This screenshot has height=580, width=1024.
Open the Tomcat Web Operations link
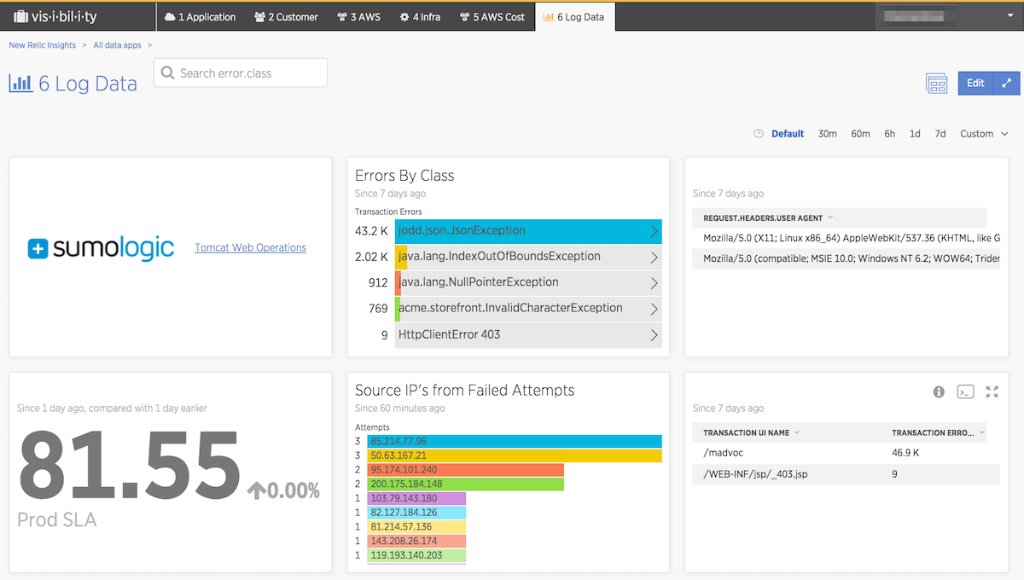click(x=250, y=248)
